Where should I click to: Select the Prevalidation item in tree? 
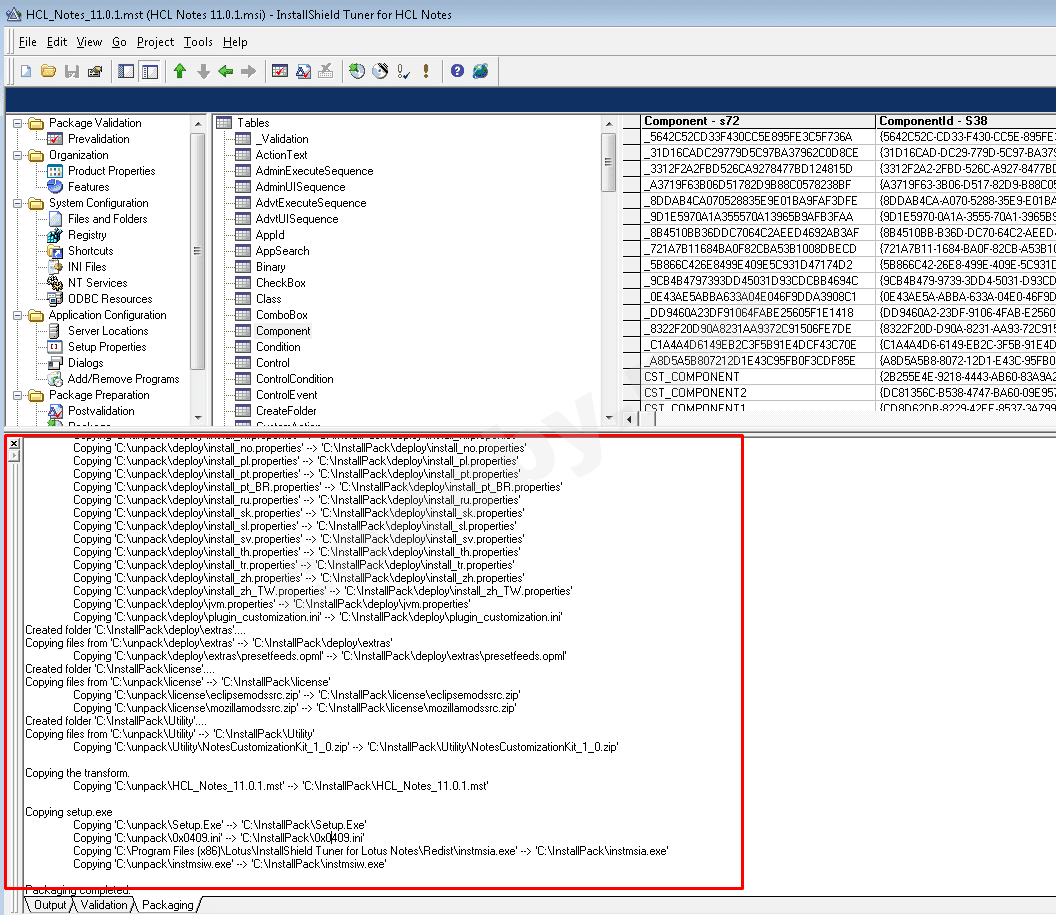(98, 139)
